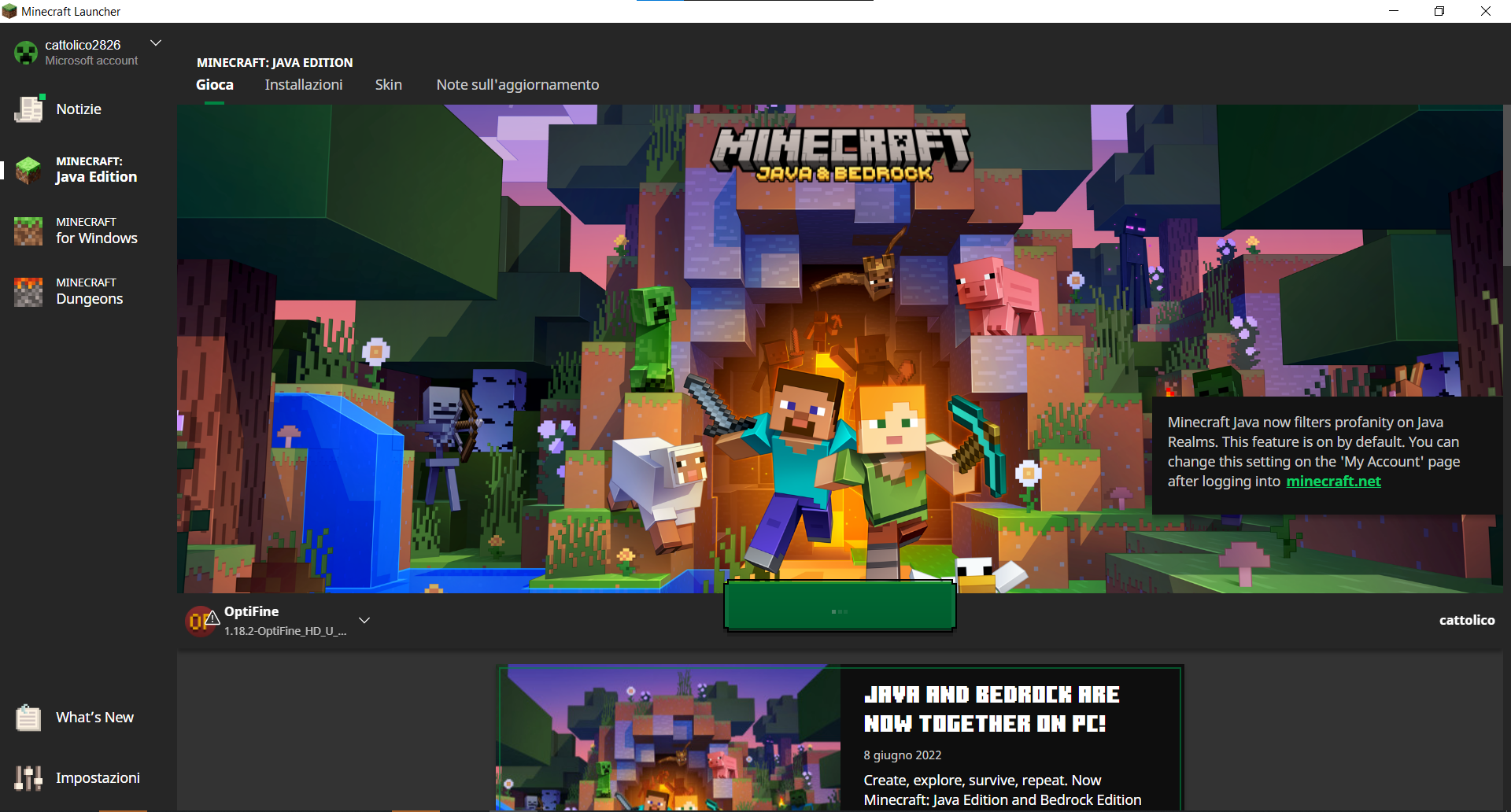
Task: Follow the minecraft.net link
Action: 1333,482
